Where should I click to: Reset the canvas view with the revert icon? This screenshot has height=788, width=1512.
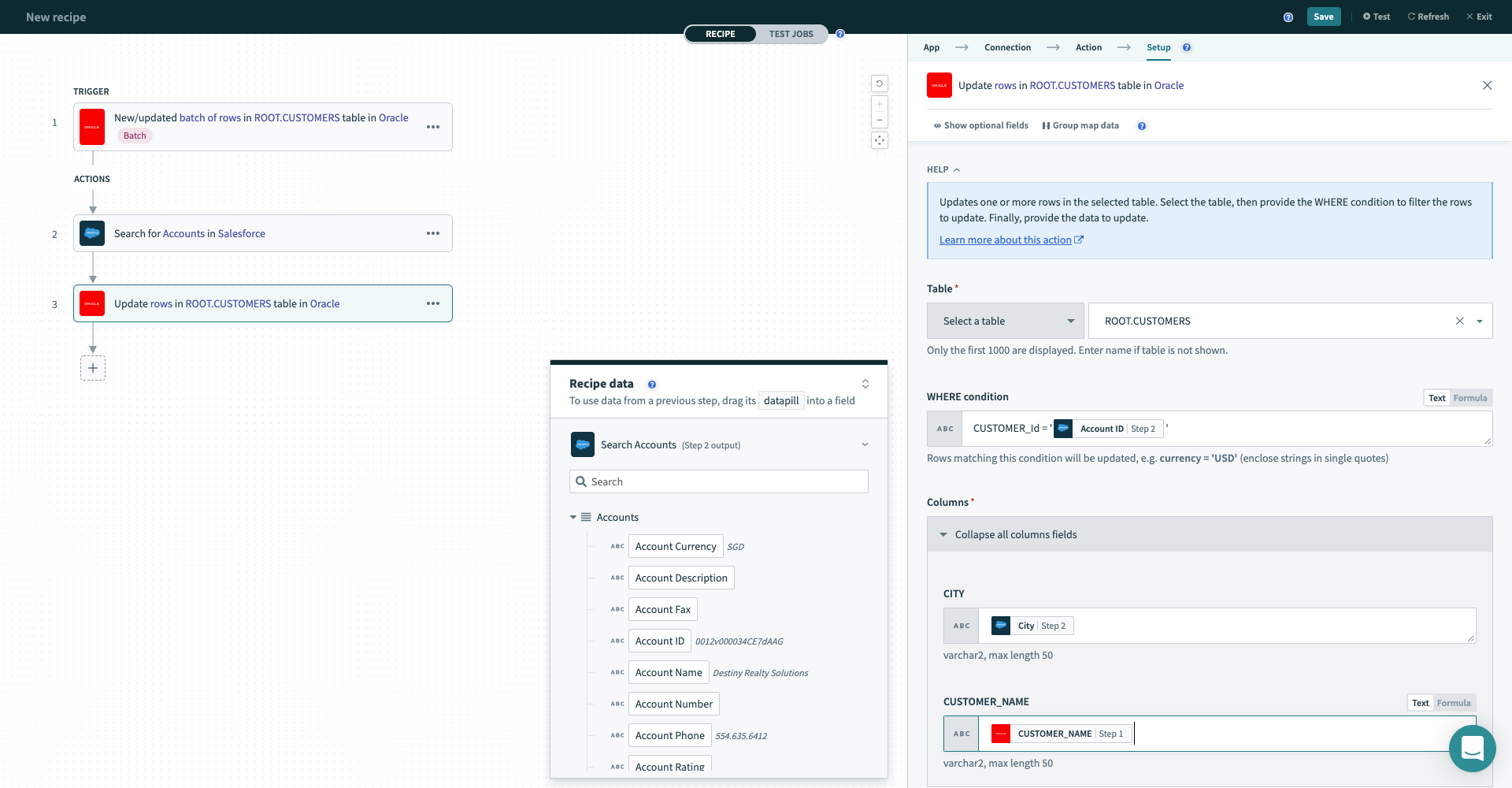(x=880, y=83)
